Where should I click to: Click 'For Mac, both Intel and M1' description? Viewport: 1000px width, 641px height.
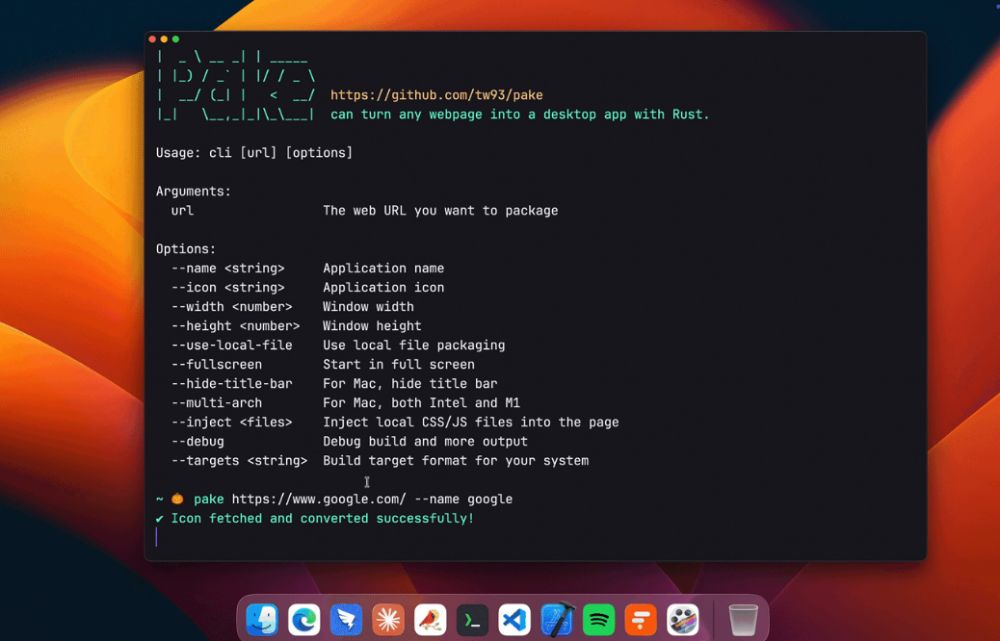pyautogui.click(x=421, y=402)
